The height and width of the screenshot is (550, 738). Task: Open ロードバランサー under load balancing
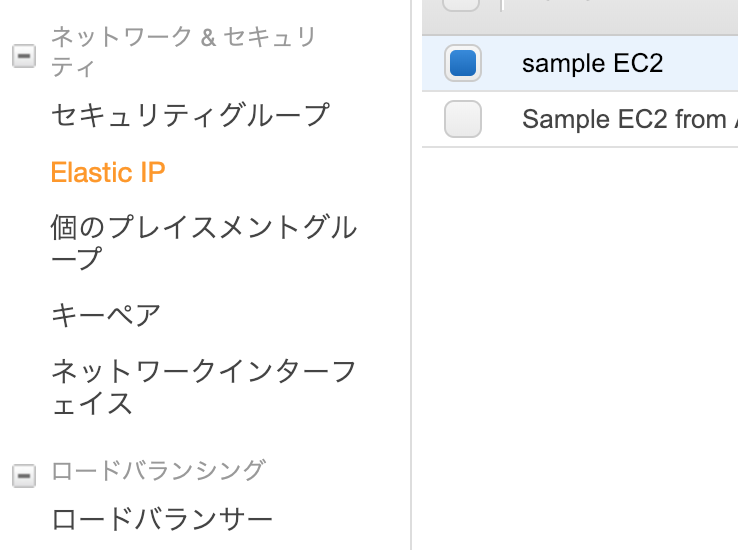(x=162, y=520)
